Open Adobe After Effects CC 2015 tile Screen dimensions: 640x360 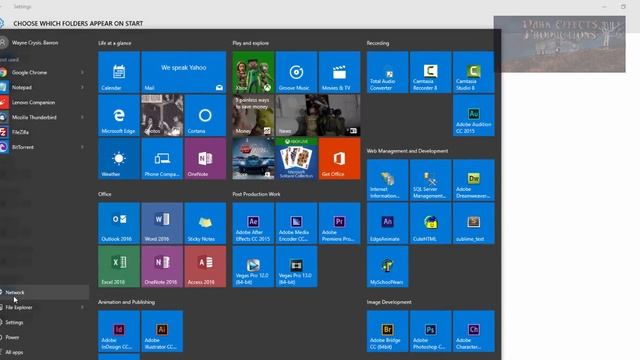253,224
